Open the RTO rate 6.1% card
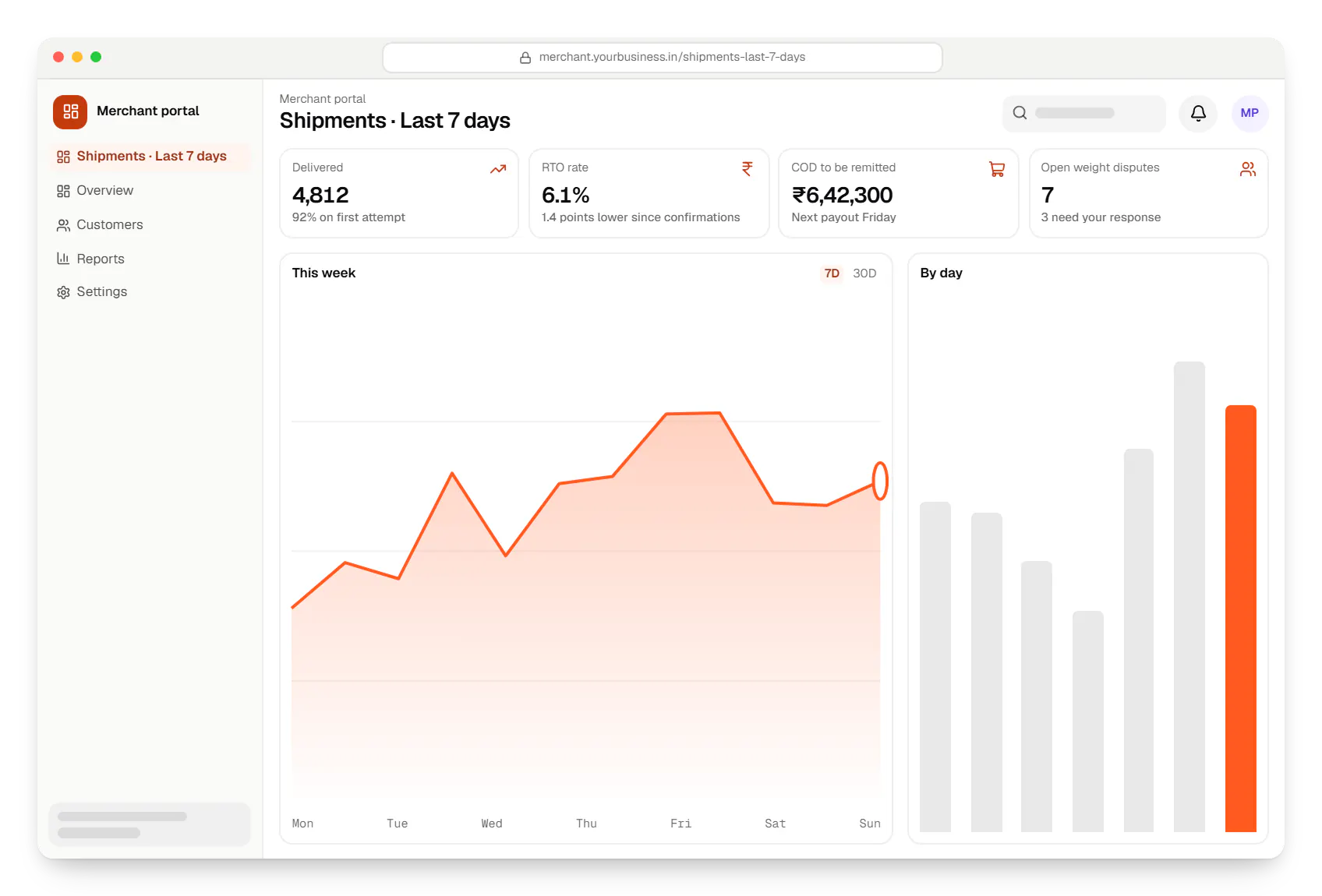This screenshot has height=896, width=1322. (x=649, y=193)
